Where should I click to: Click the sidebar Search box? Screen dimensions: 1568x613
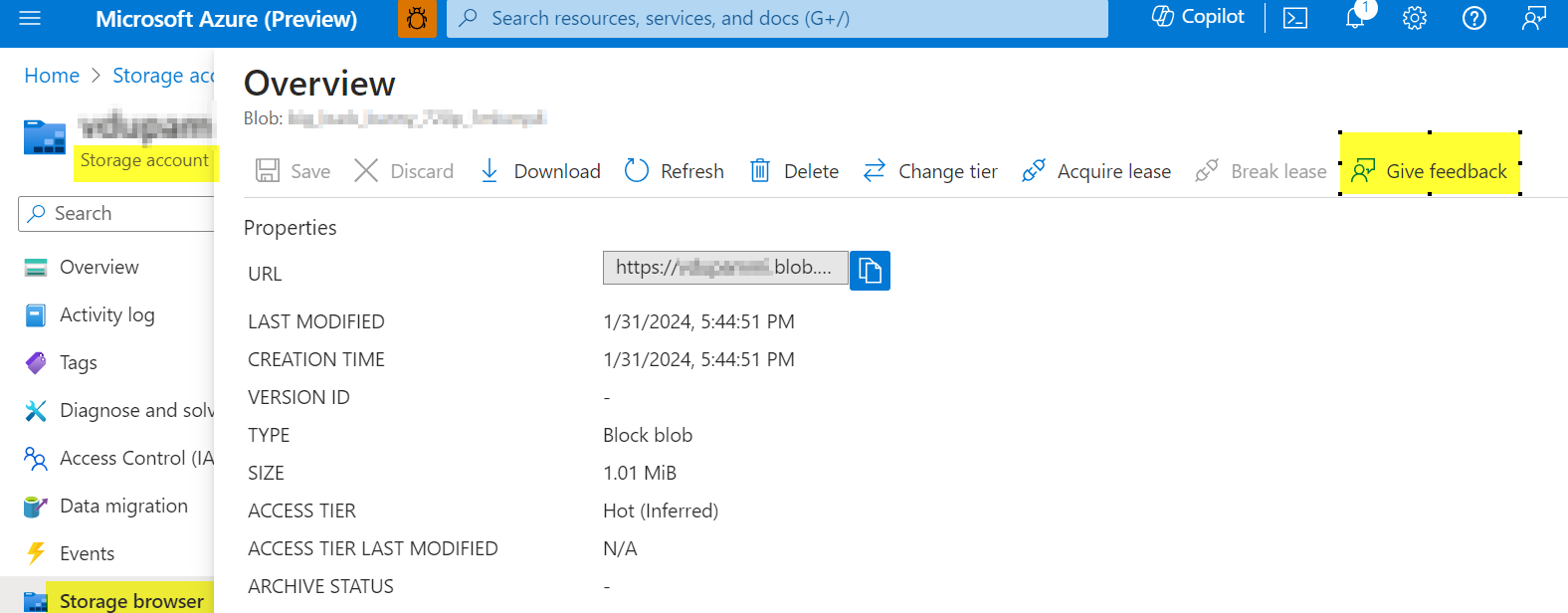[116, 213]
